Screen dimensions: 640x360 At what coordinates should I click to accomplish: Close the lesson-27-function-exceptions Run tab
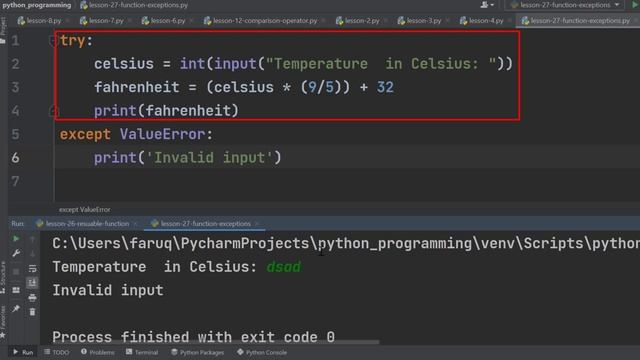[x=257, y=224]
